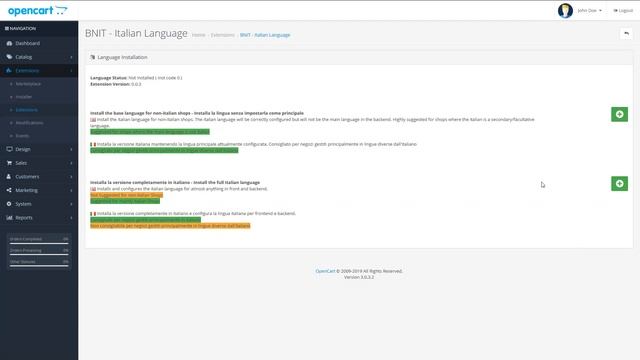Image resolution: width=640 pixels, height=360 pixels.
Task: Select the Marketing share icon
Action: [9, 190]
